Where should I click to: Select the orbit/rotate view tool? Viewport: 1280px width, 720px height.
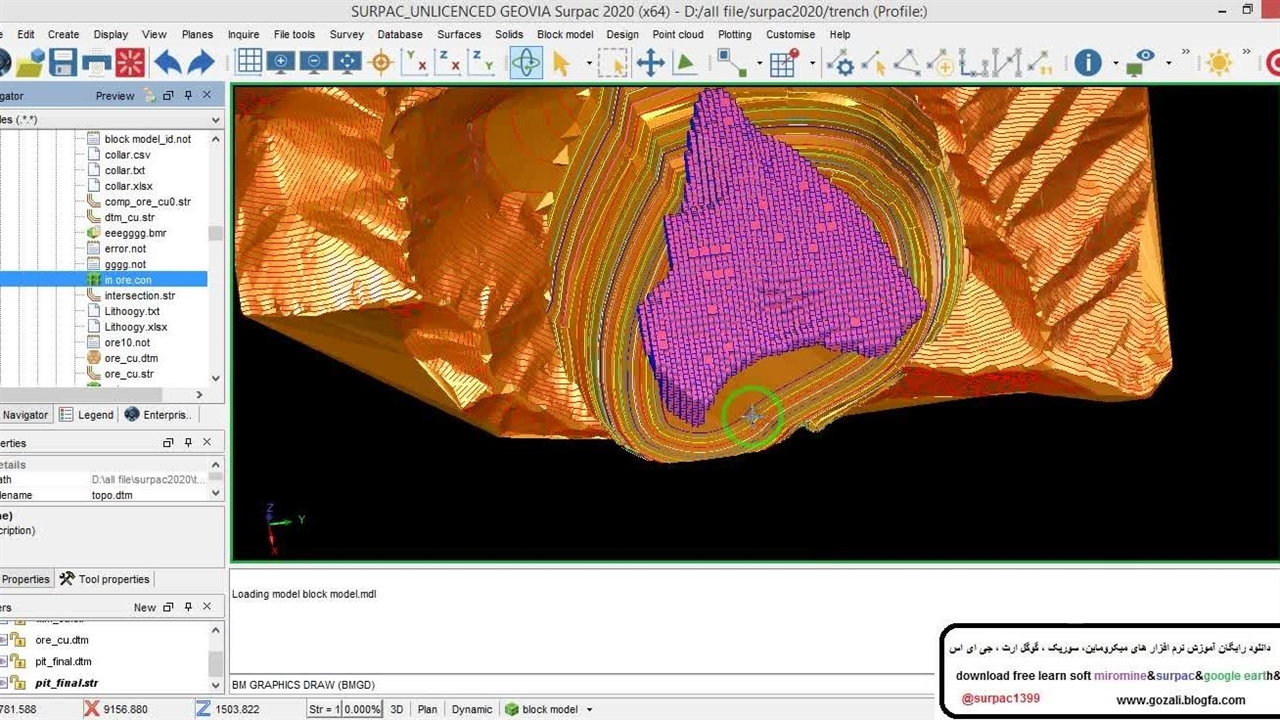pos(526,63)
